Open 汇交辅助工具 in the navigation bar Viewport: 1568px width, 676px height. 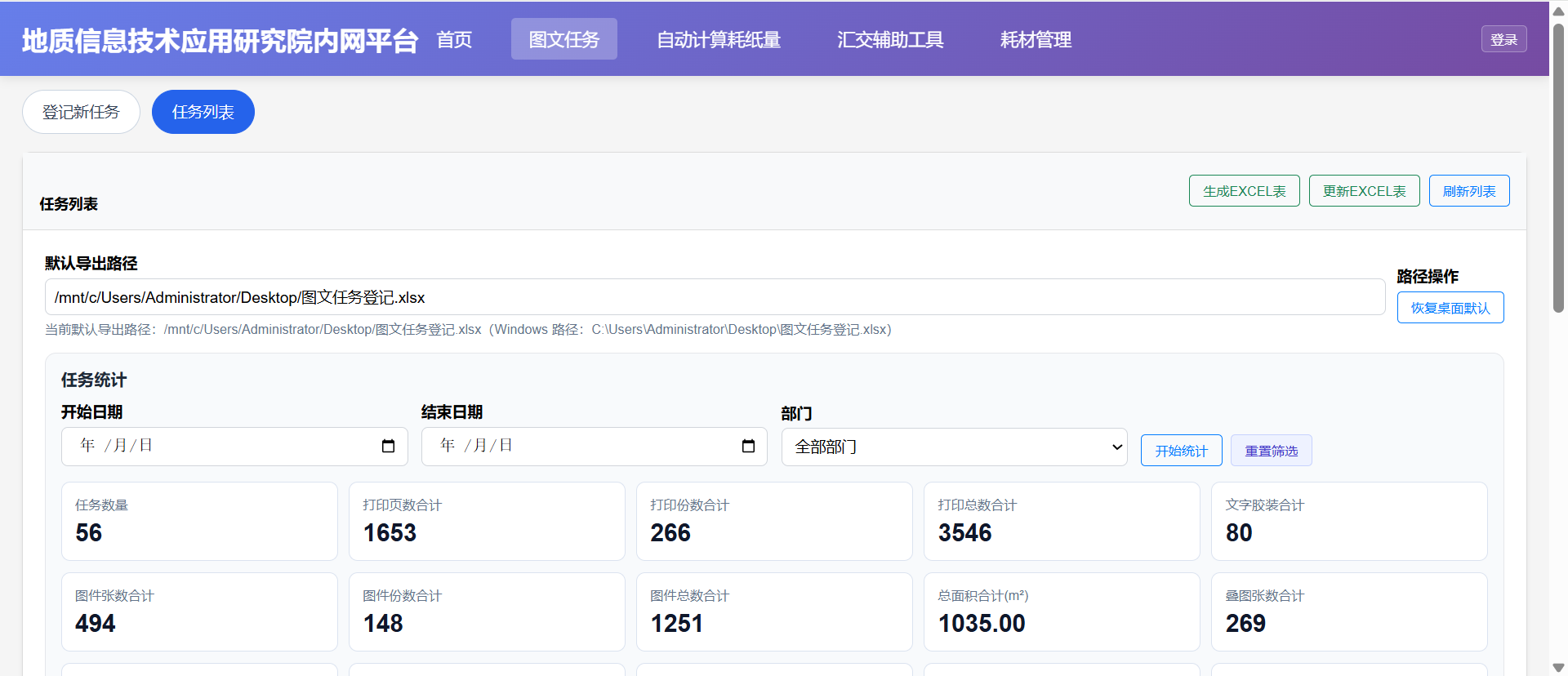890,39
